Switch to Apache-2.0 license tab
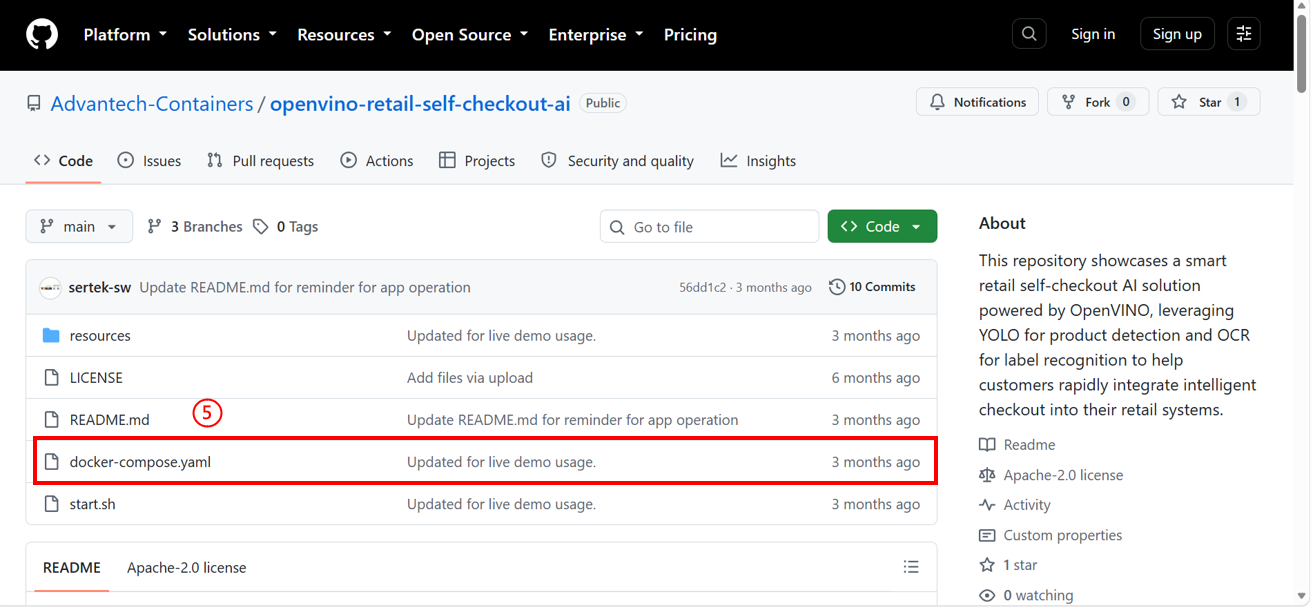Image resolution: width=1313 pixels, height=609 pixels. [x=186, y=567]
